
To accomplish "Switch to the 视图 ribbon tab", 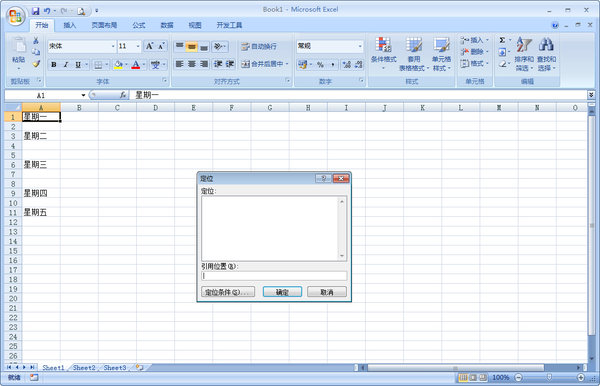I will [195, 25].
